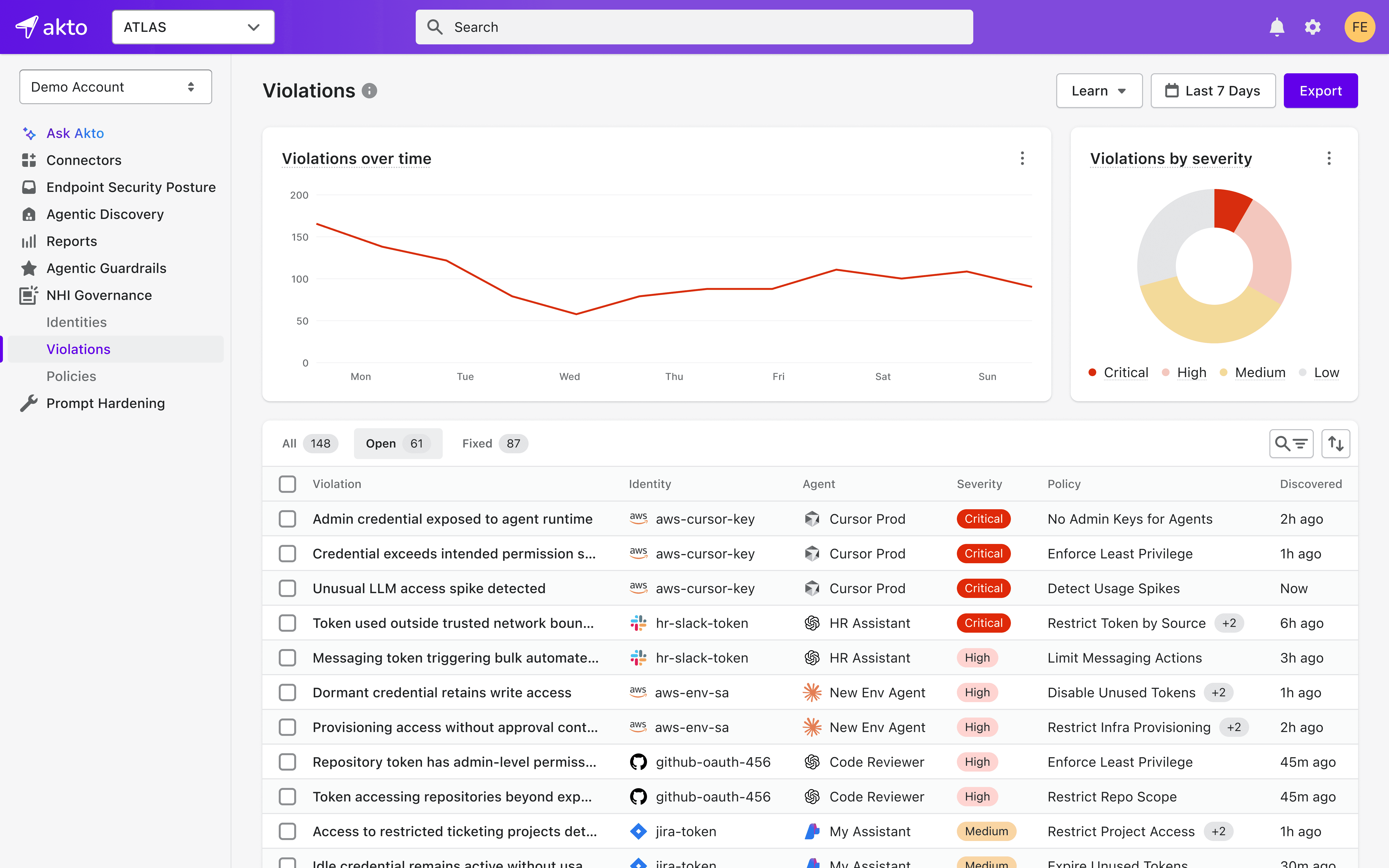
Task: Open the table sort options
Action: (1336, 444)
